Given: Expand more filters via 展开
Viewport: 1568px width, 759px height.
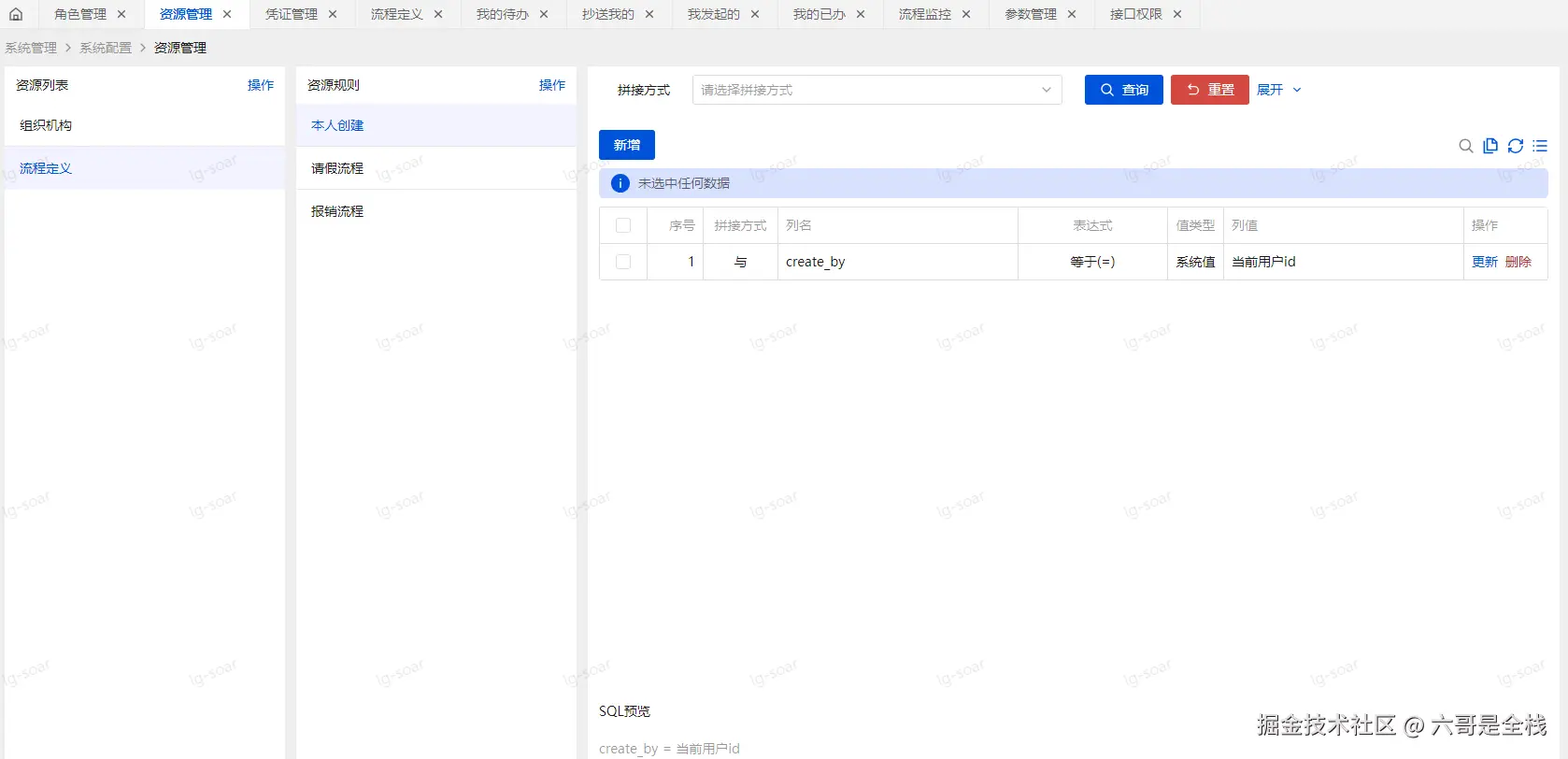Looking at the screenshot, I should pyautogui.click(x=1279, y=90).
